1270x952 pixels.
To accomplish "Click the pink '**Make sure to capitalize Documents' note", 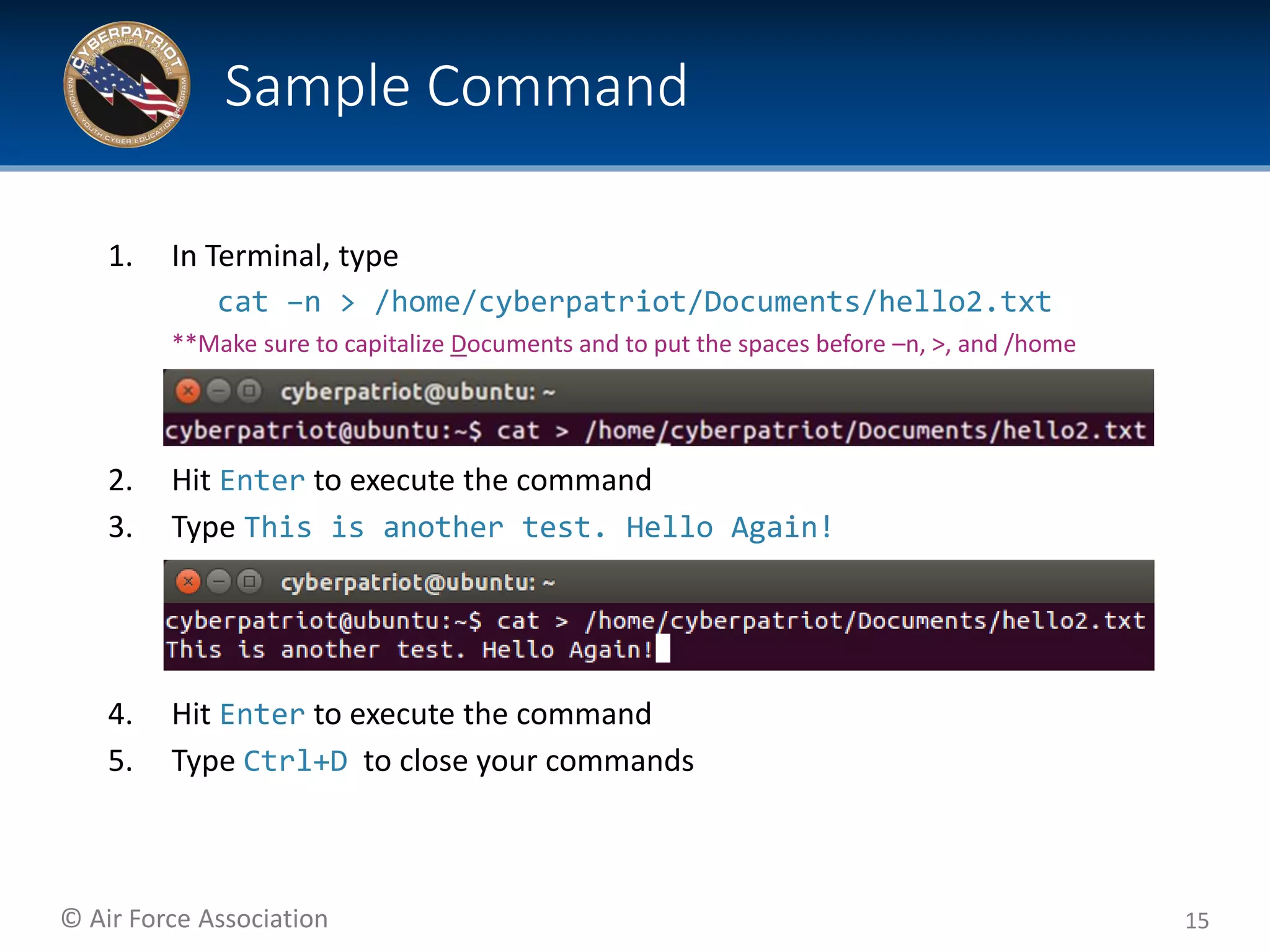I will 624,344.
